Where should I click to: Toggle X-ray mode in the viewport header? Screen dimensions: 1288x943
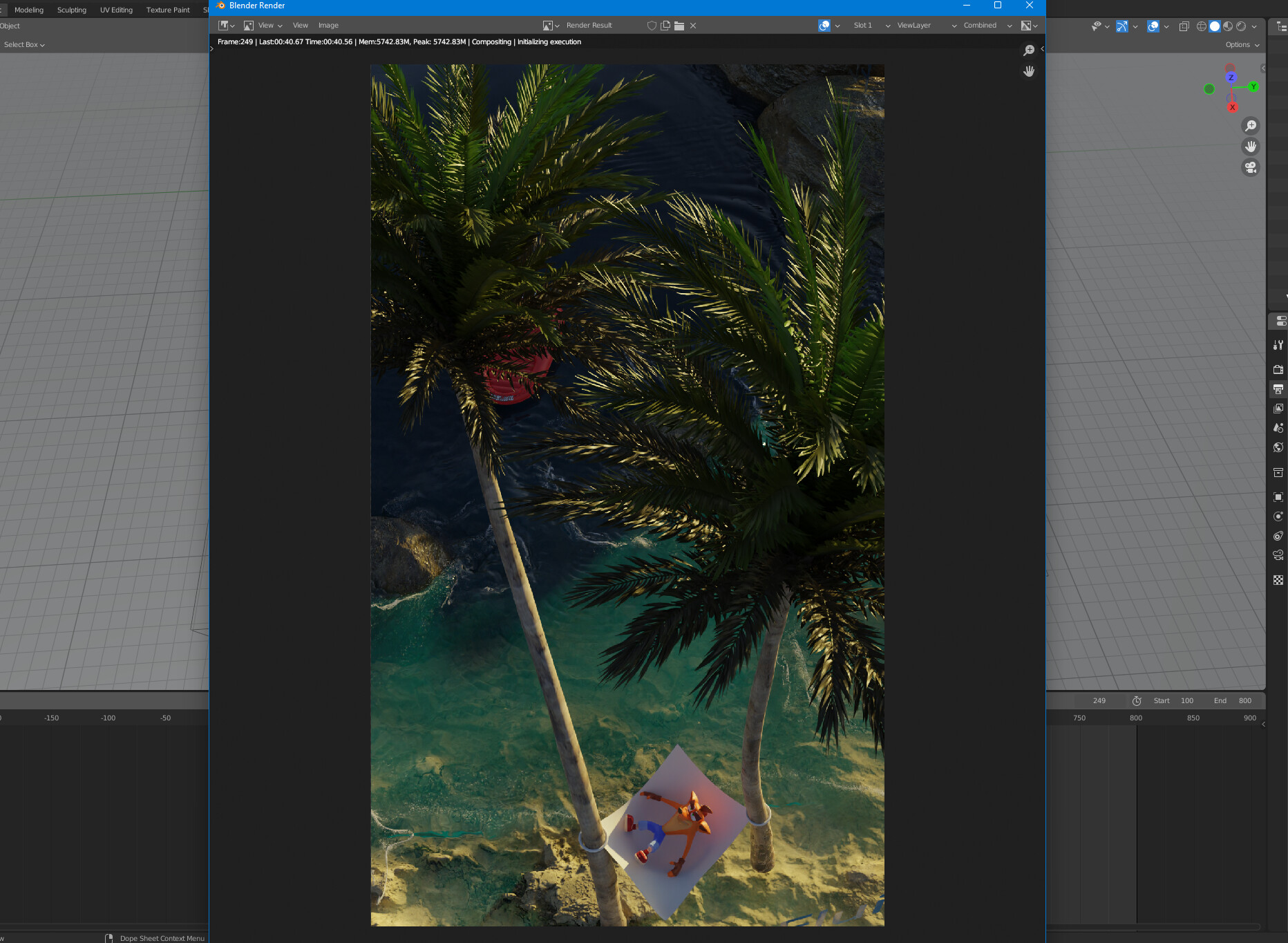click(1184, 26)
